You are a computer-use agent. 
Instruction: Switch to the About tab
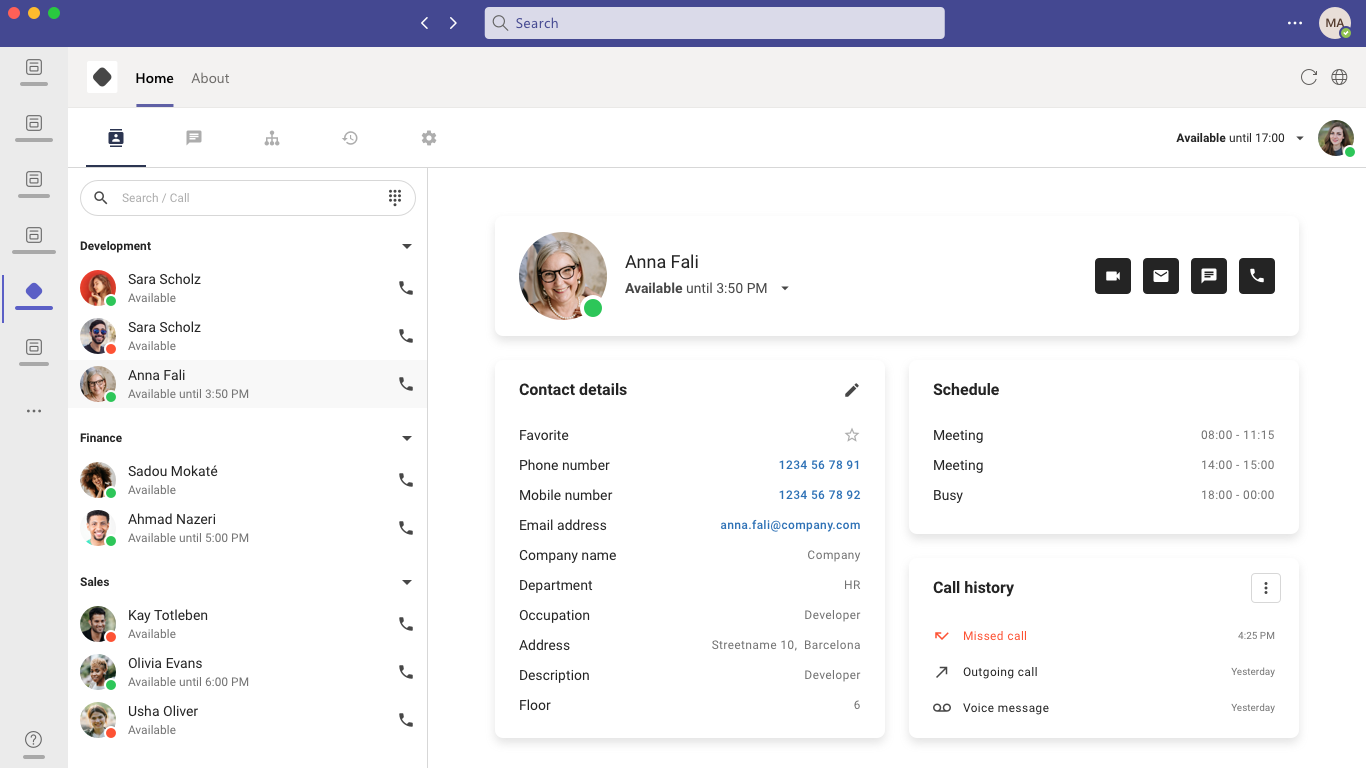coord(210,77)
